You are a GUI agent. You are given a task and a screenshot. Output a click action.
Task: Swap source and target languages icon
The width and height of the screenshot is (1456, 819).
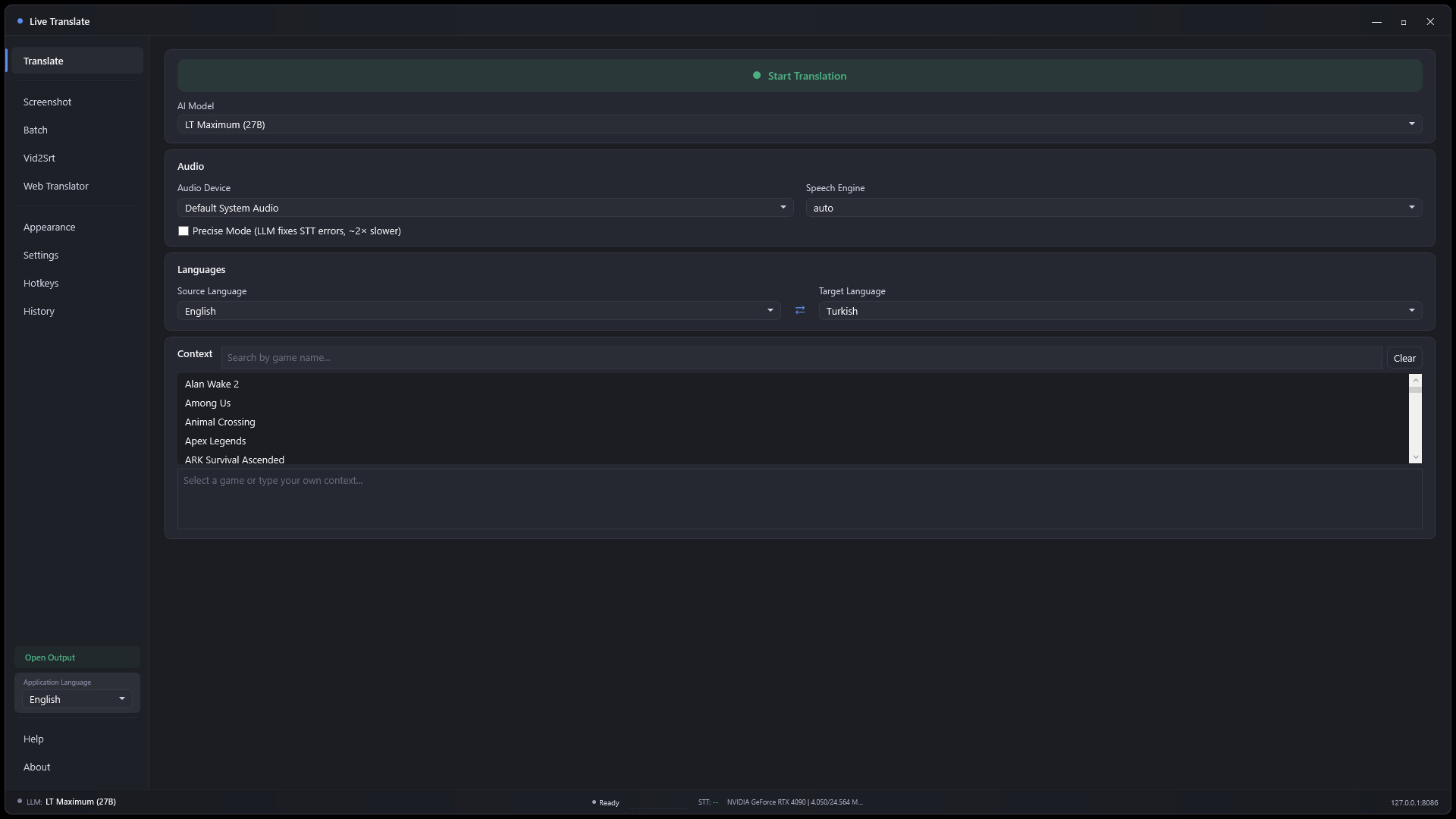[799, 310]
